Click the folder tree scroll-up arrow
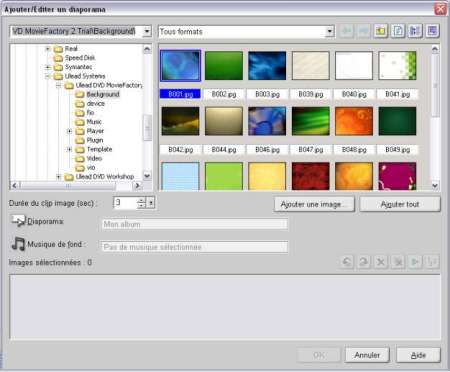Viewport: 450px width, 372px height. [147, 49]
